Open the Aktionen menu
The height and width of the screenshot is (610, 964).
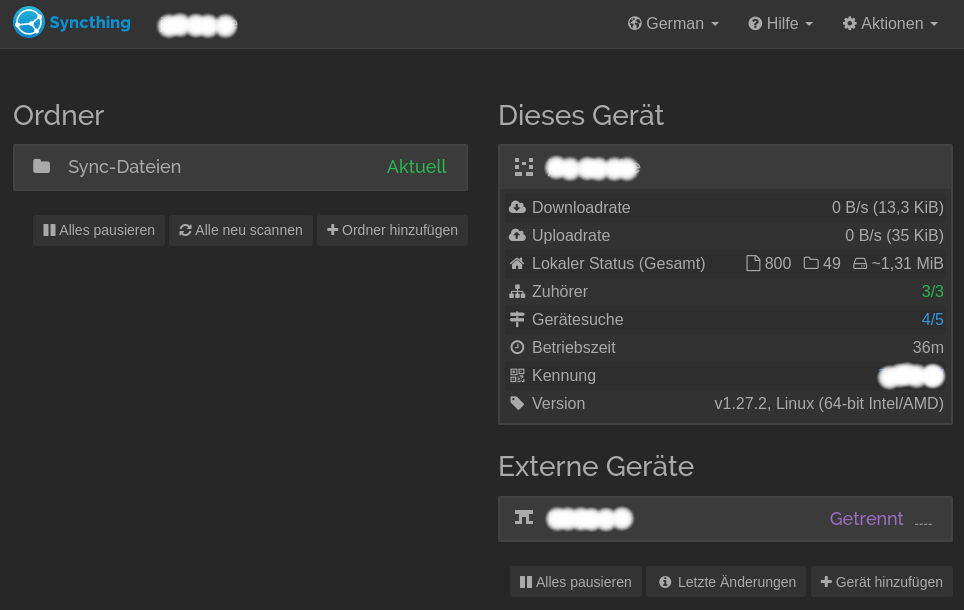point(890,23)
